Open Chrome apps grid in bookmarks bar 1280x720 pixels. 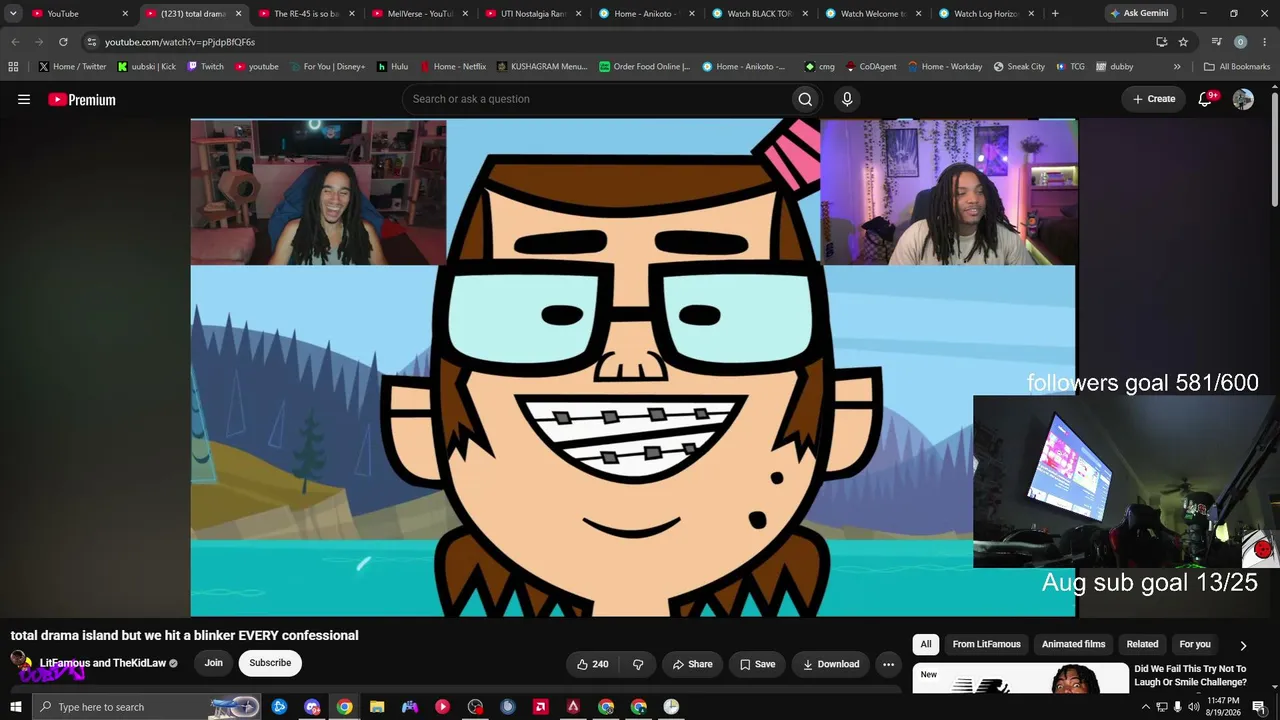(x=13, y=66)
